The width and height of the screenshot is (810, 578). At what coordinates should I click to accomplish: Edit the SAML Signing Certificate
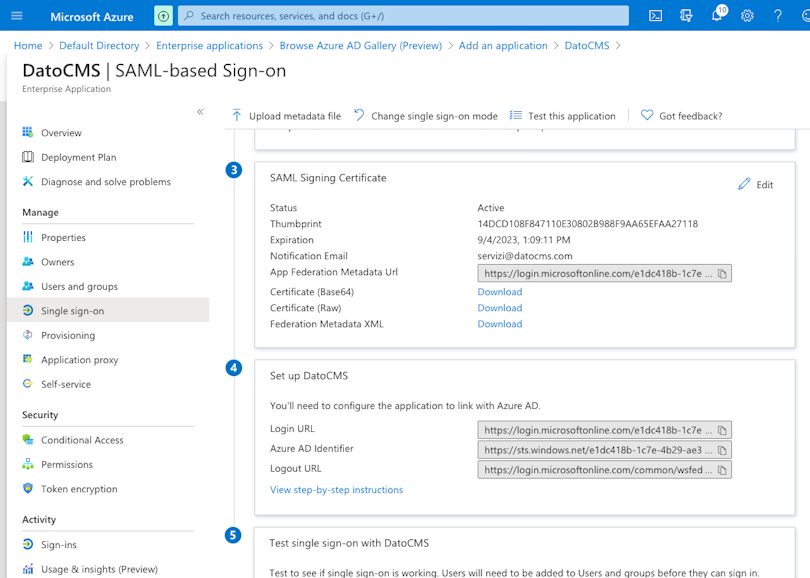coord(755,184)
